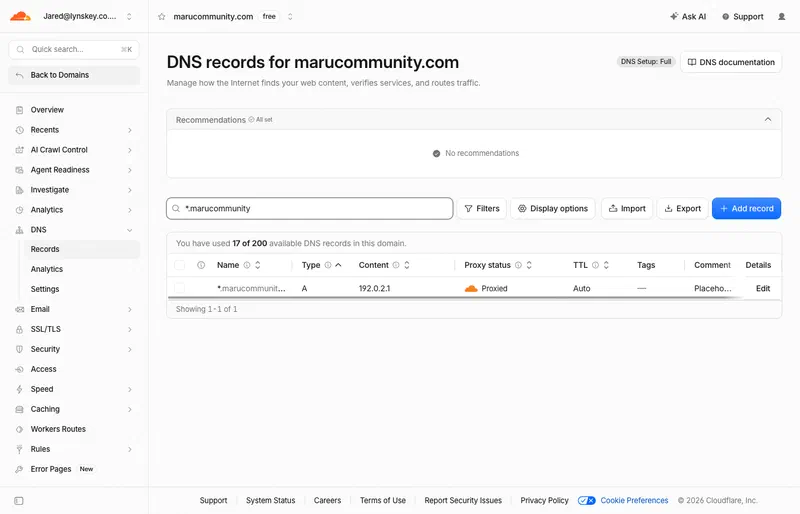Click Back to Domains
The image size is (800, 514).
tap(74, 75)
